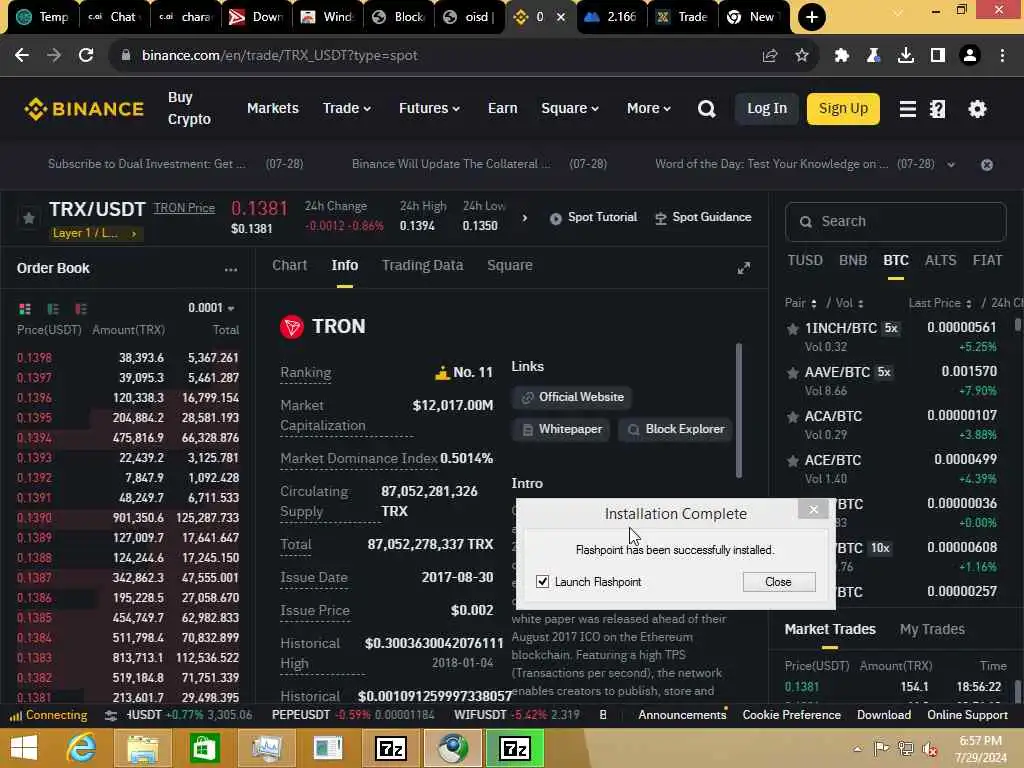The image size is (1024, 768).
Task: Click the info panel vertical scrollbar
Action: [739, 409]
